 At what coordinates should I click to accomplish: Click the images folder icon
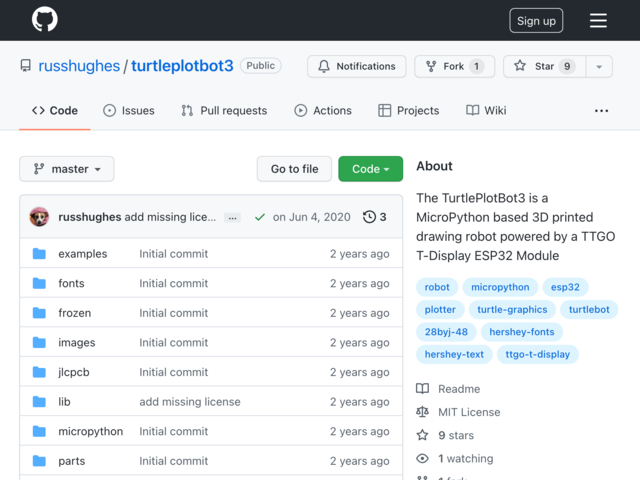[x=39, y=342]
